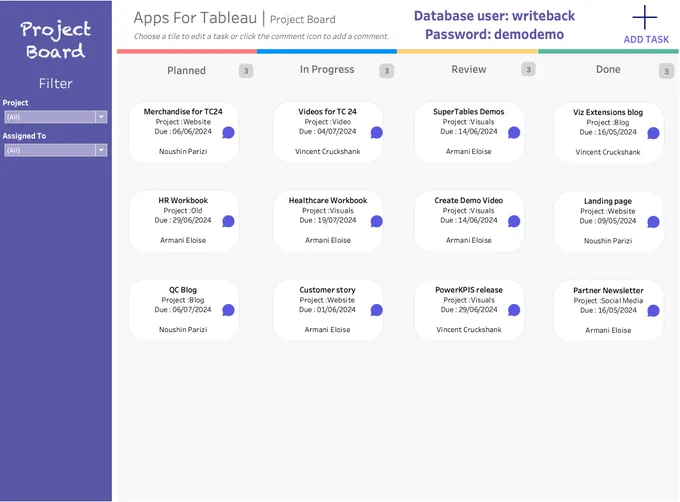Open comment icon on QC Blog card
The height and width of the screenshot is (502, 680).
[228, 310]
